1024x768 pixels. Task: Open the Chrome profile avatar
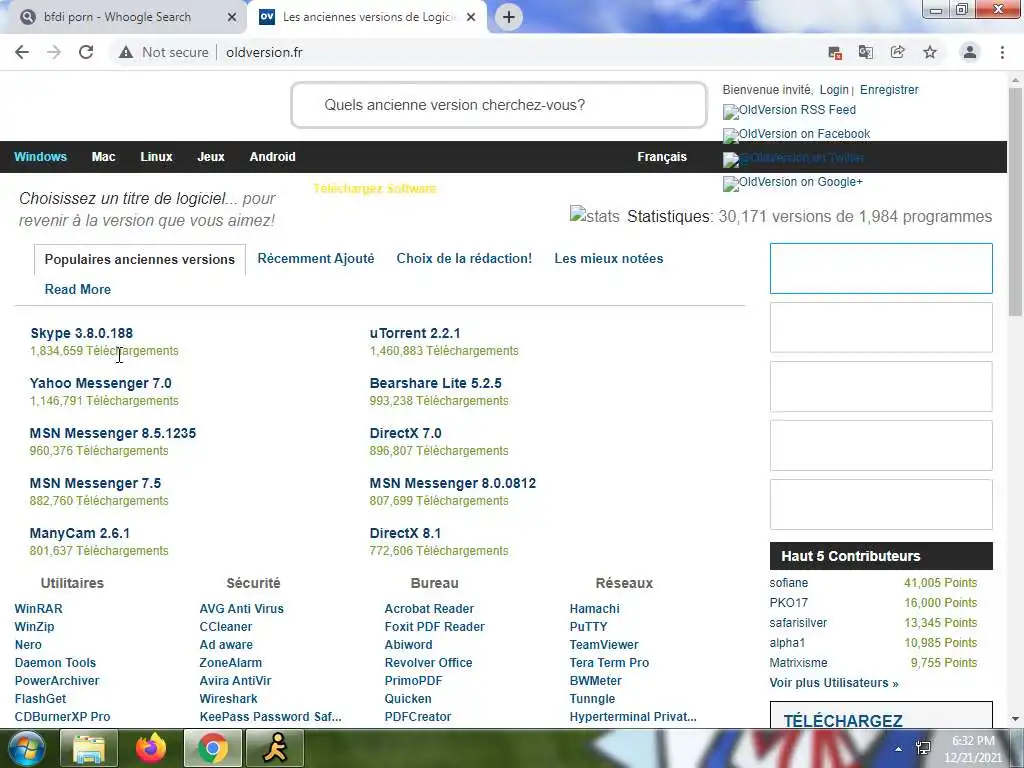coord(970,52)
